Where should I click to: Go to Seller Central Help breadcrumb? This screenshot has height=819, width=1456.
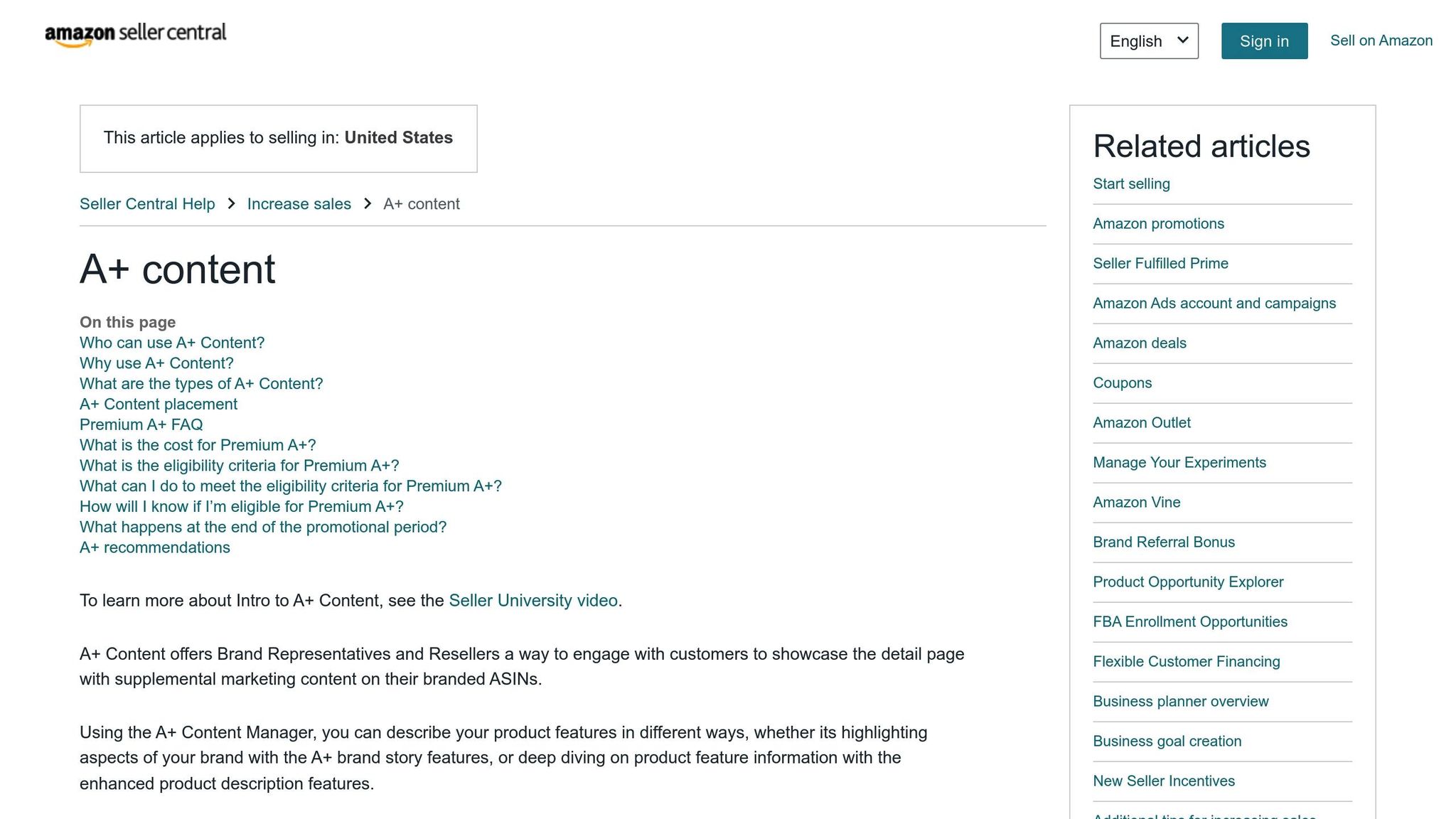coord(147,204)
